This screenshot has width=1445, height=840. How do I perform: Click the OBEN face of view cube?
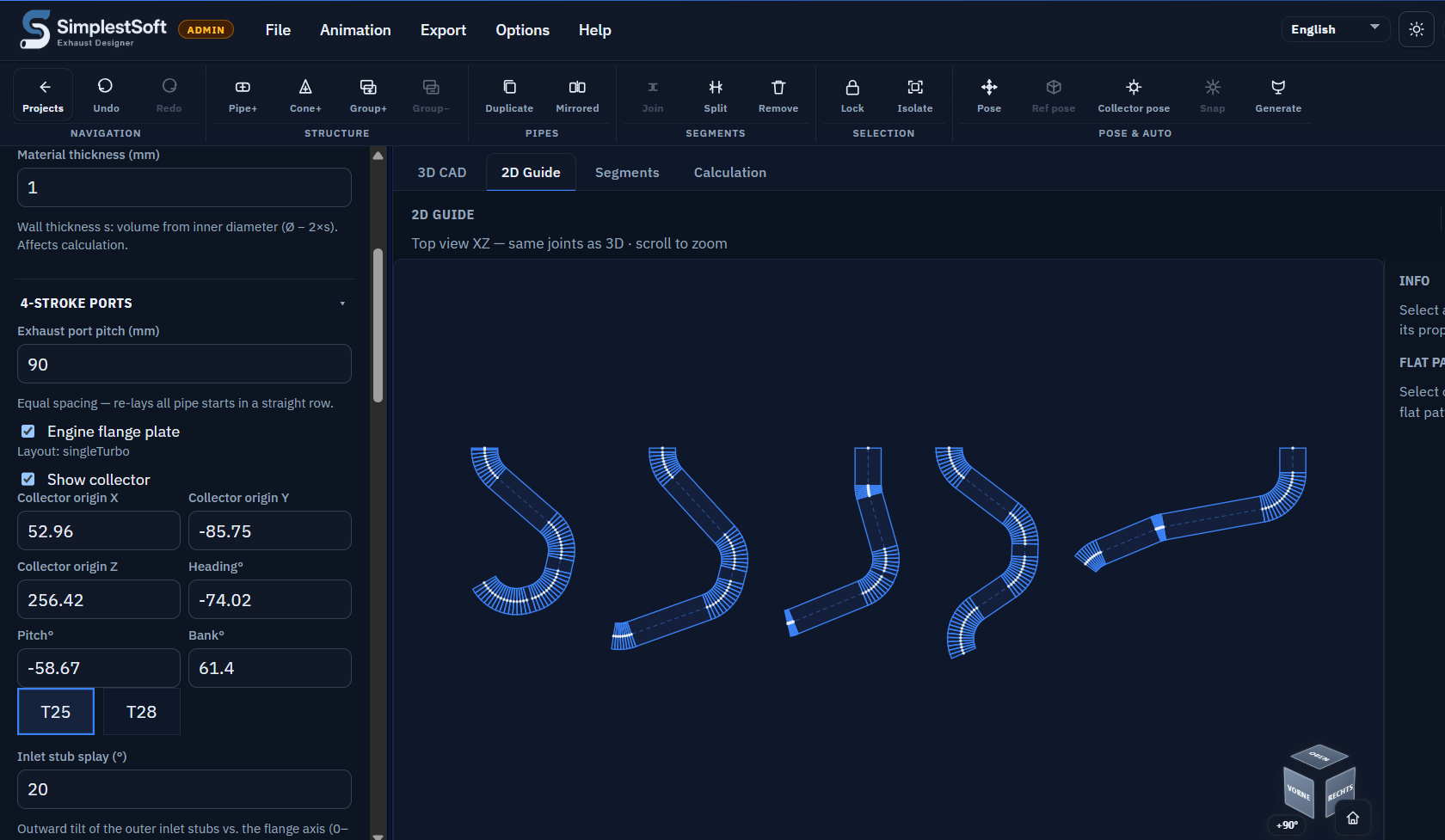point(1319,757)
